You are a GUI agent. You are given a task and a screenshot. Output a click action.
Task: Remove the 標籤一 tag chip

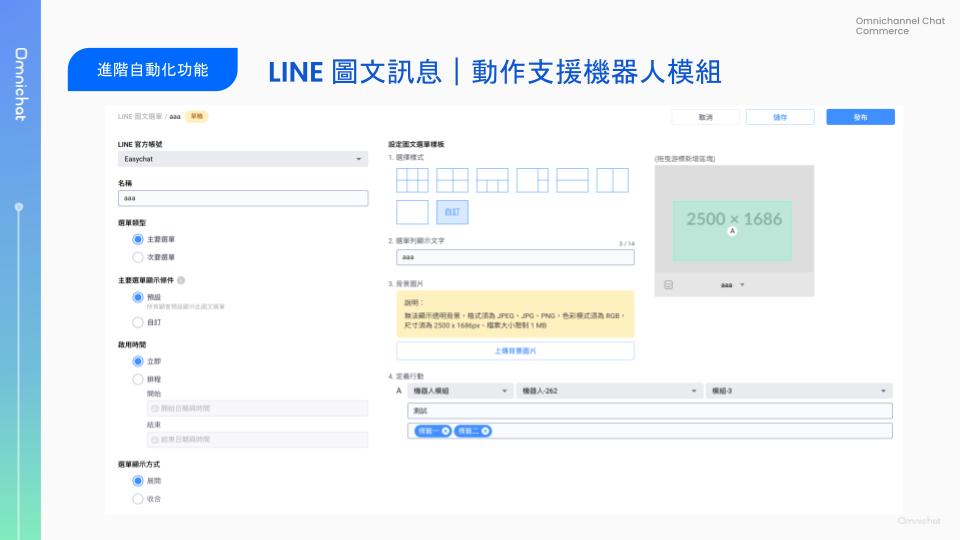[x=445, y=431]
